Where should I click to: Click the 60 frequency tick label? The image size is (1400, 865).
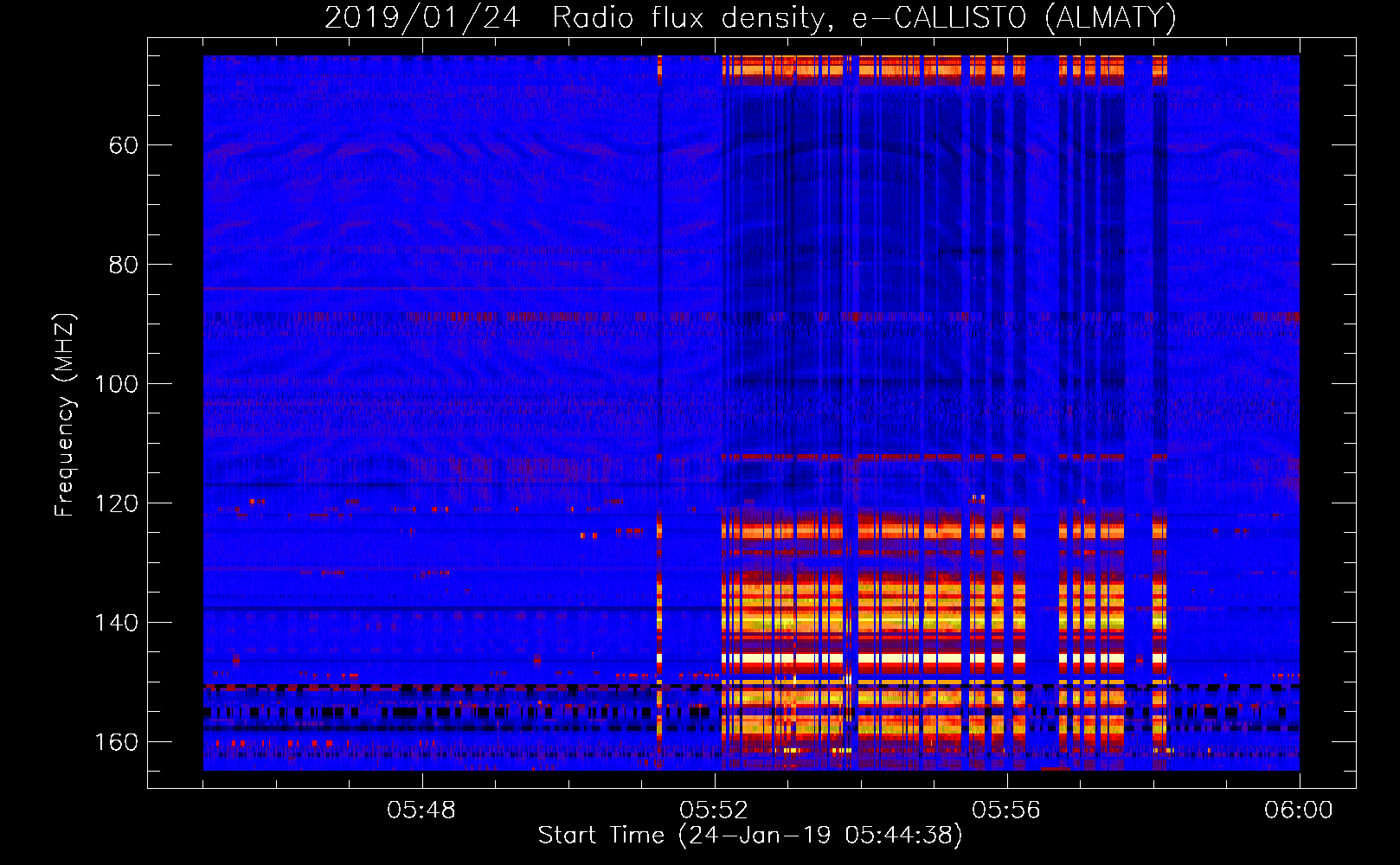click(x=124, y=145)
